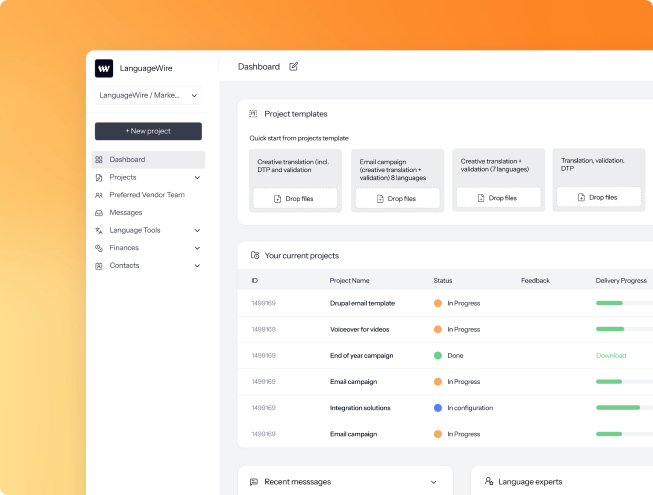Viewport: 653px width, 495px height.
Task: Click the Status column header
Action: (x=443, y=281)
